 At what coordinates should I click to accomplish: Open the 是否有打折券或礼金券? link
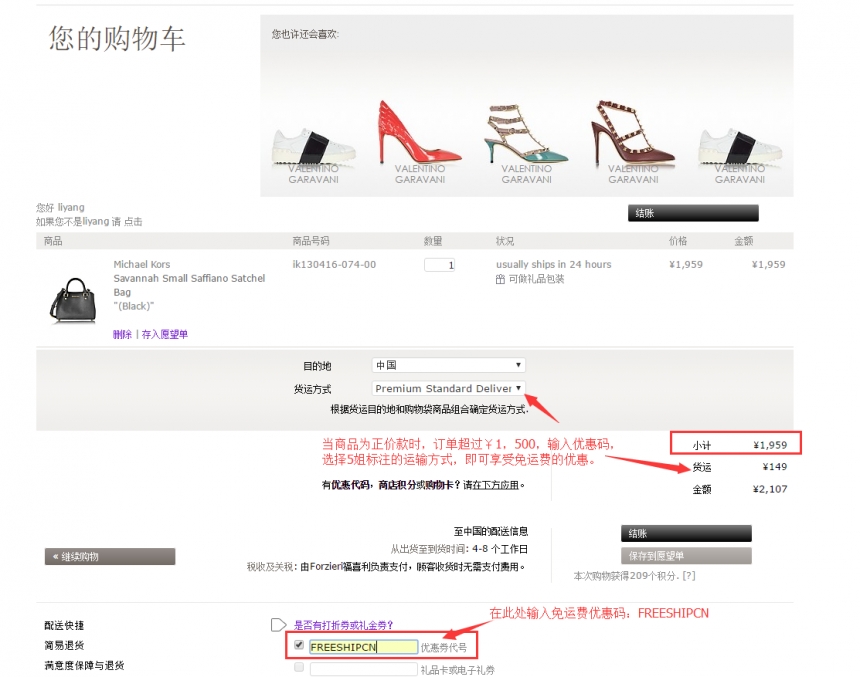tap(343, 625)
